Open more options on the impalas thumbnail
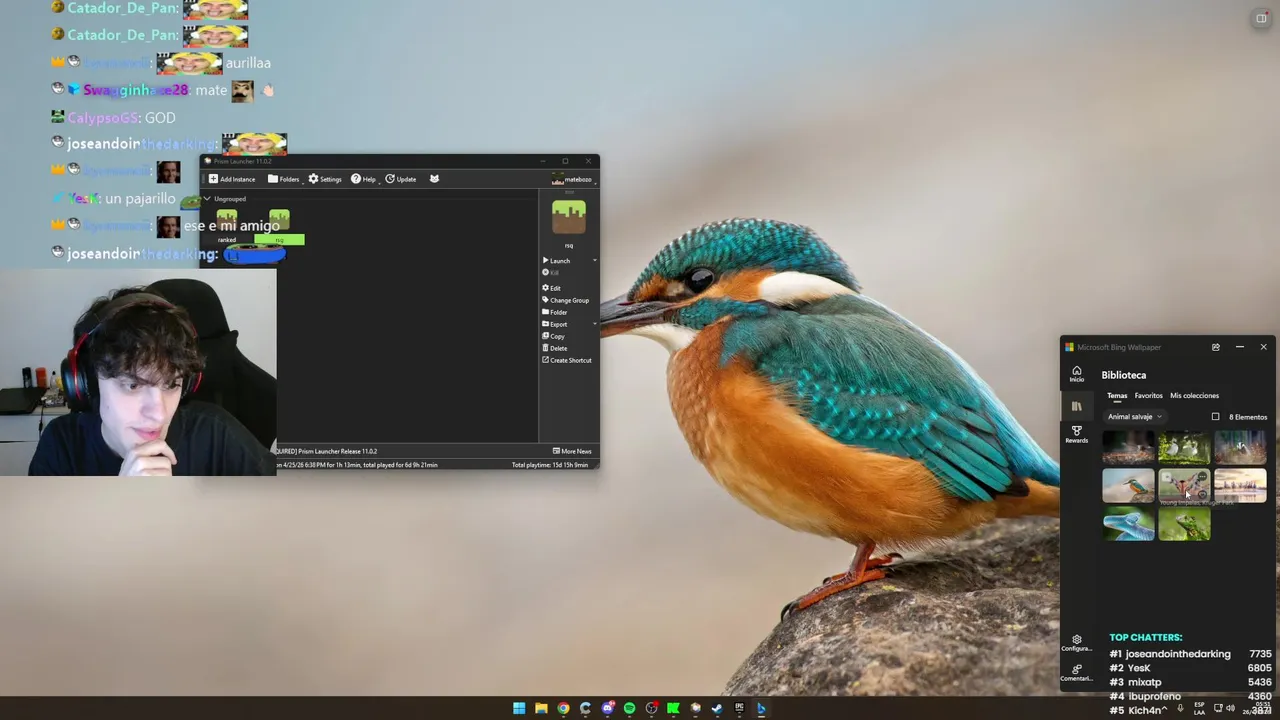Image resolution: width=1280 pixels, height=720 pixels. pyautogui.click(x=1202, y=478)
